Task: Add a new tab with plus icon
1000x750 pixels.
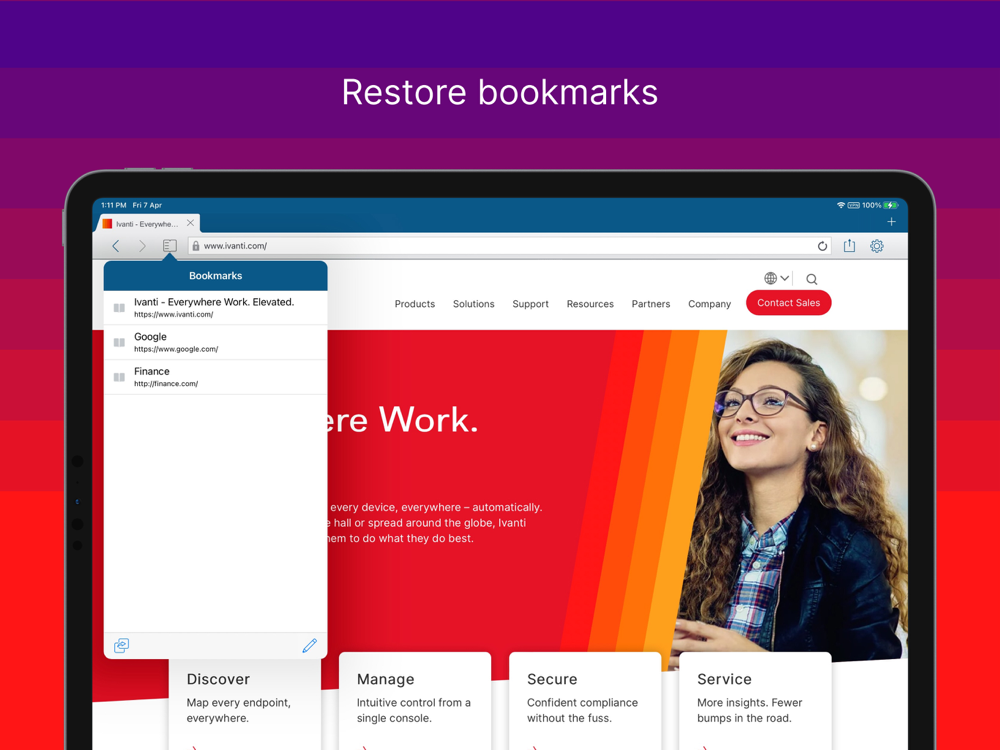Action: (891, 221)
